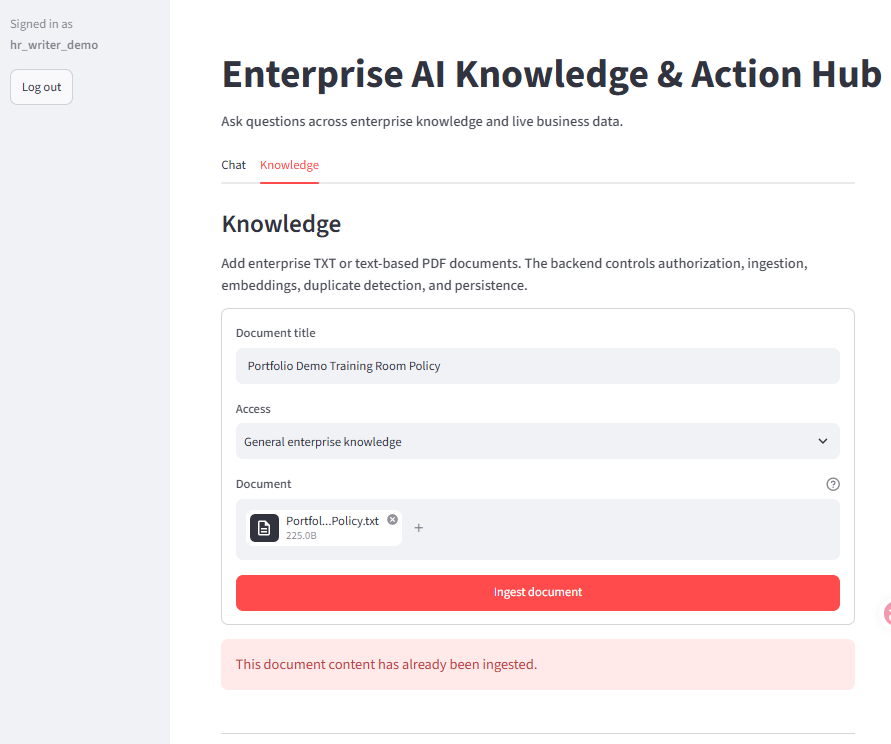Click the Enterprise AI Knowledge & Action Hub title

[x=551, y=74]
